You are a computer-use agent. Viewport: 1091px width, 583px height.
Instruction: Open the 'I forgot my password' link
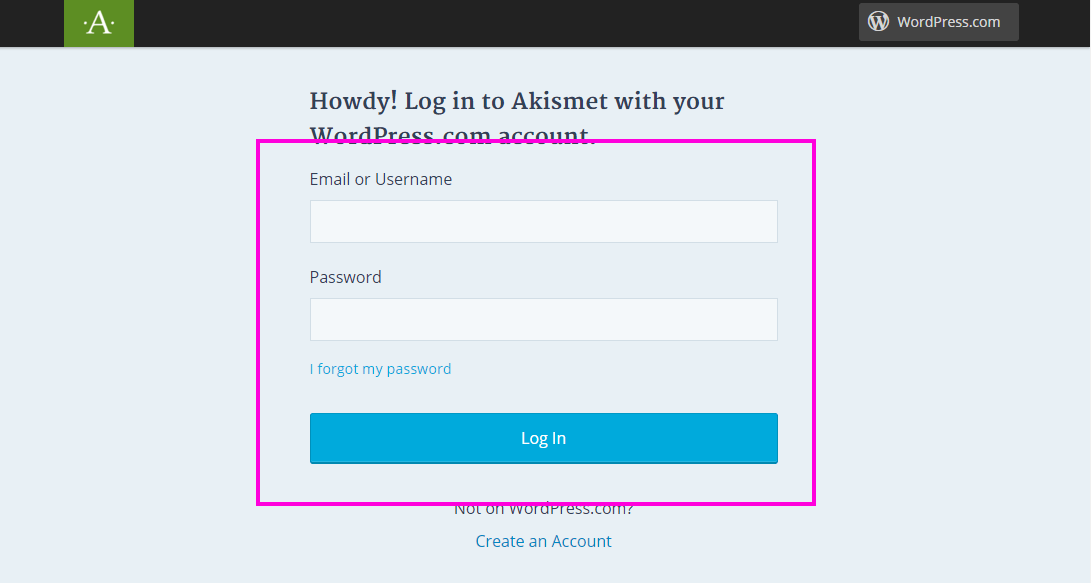(x=380, y=369)
